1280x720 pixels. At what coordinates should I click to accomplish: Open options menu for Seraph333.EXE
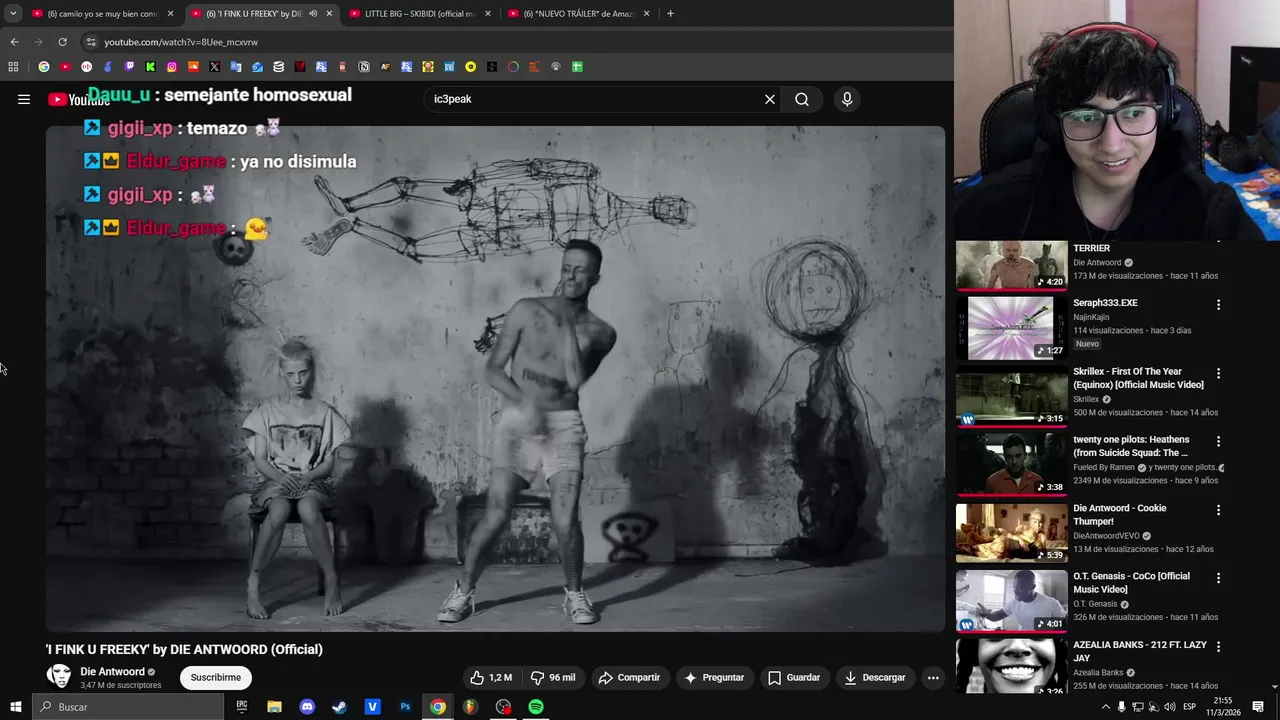tap(1218, 305)
